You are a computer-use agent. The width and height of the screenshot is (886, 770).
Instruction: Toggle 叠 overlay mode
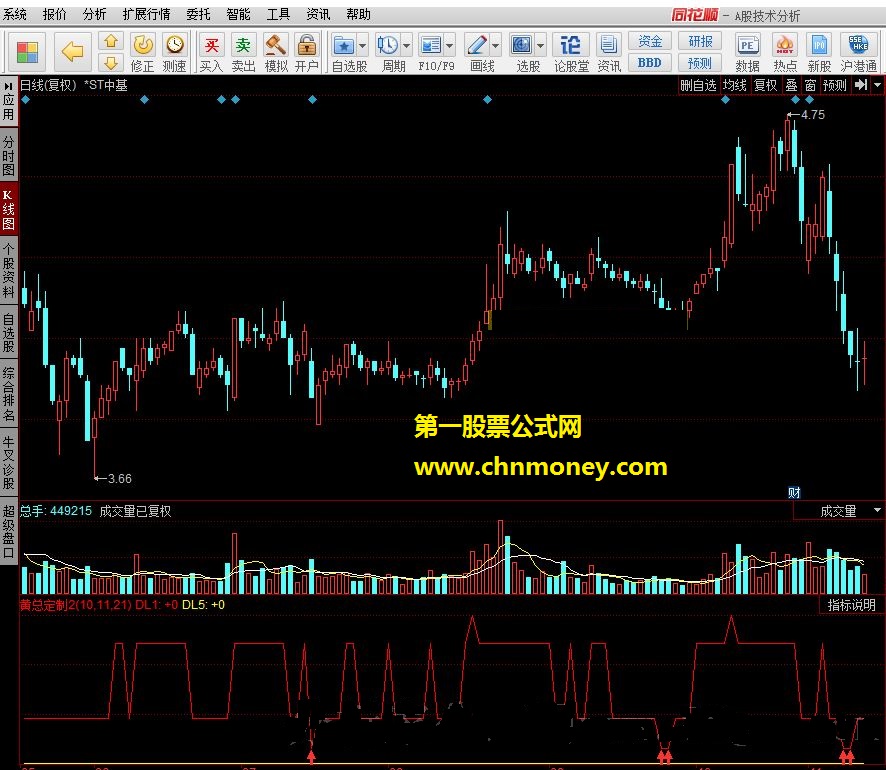click(x=792, y=85)
